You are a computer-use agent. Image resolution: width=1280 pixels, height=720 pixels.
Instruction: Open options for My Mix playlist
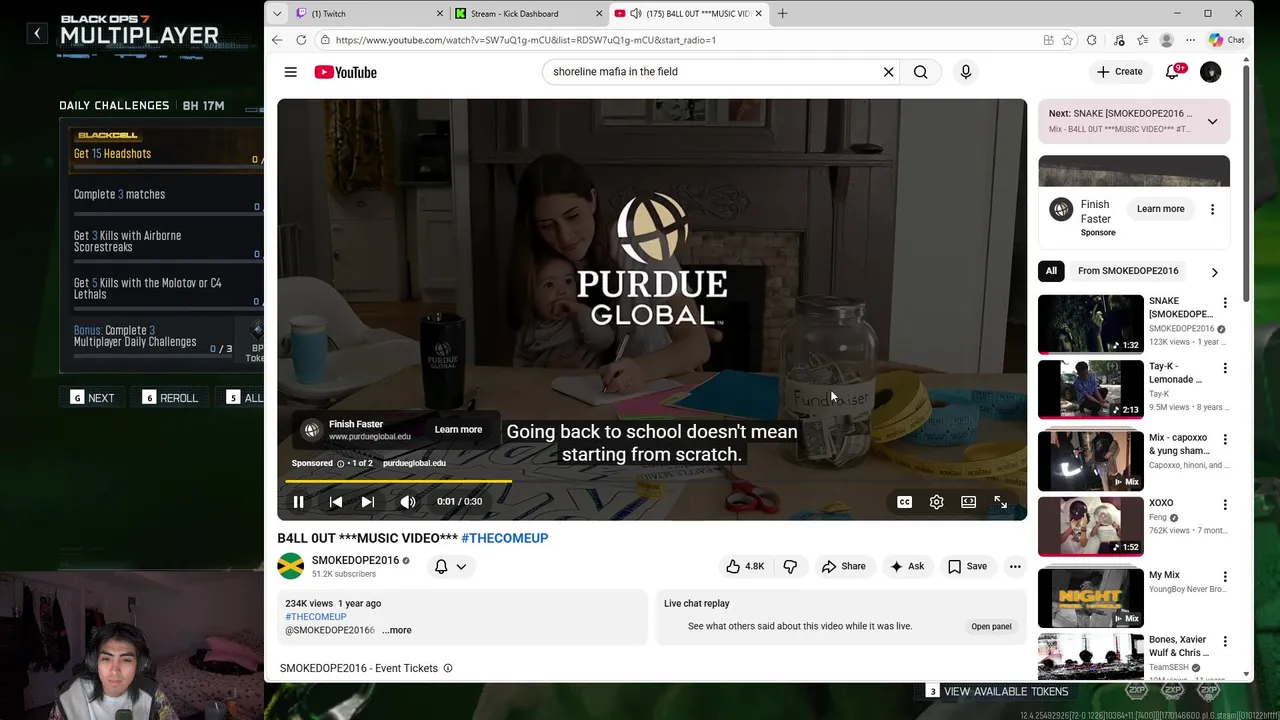1225,577
